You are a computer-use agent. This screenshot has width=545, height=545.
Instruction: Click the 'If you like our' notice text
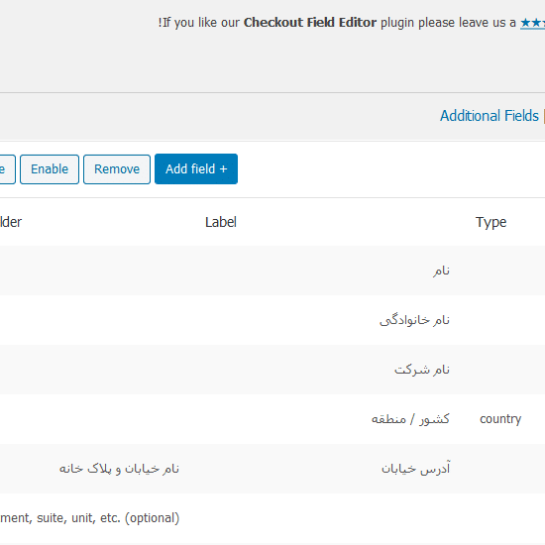pyautogui.click(x=201, y=23)
